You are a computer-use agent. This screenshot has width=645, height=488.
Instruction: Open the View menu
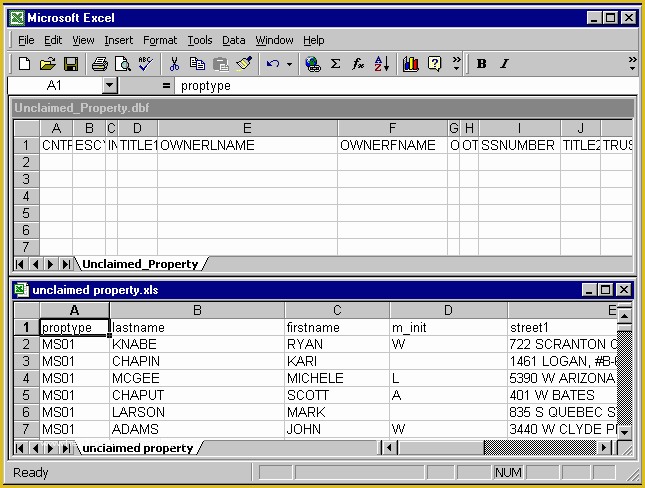(83, 40)
